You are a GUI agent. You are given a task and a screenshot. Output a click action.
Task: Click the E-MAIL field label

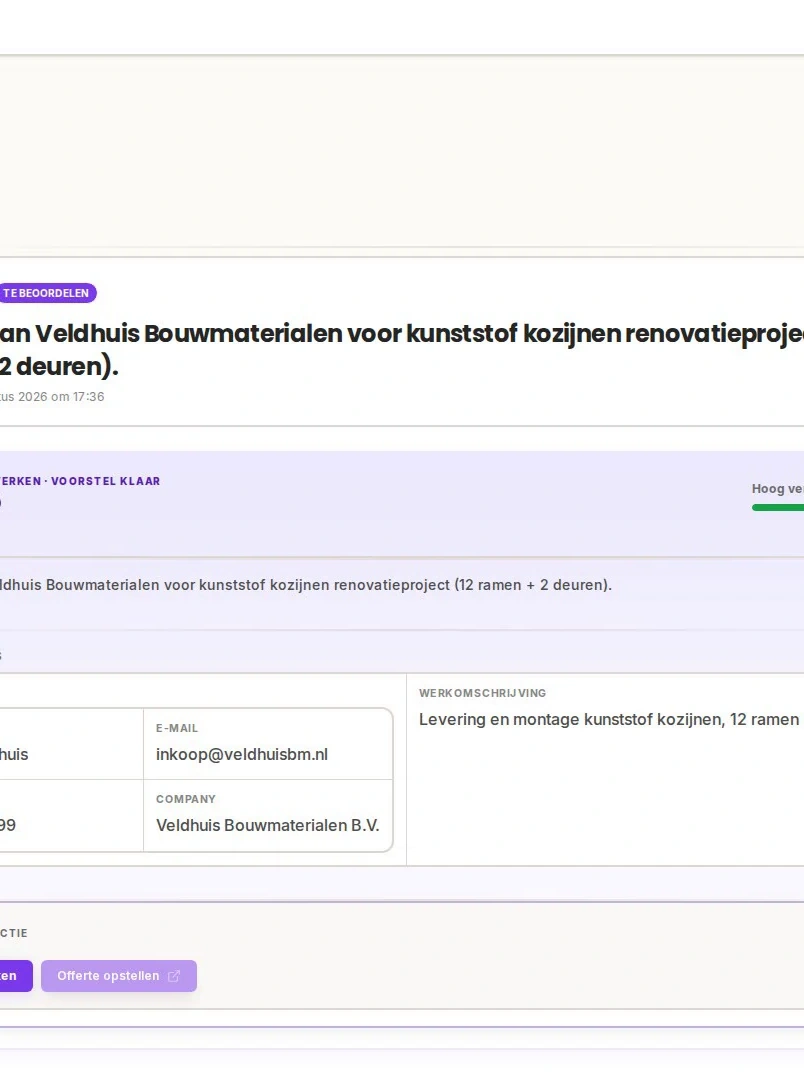point(177,728)
